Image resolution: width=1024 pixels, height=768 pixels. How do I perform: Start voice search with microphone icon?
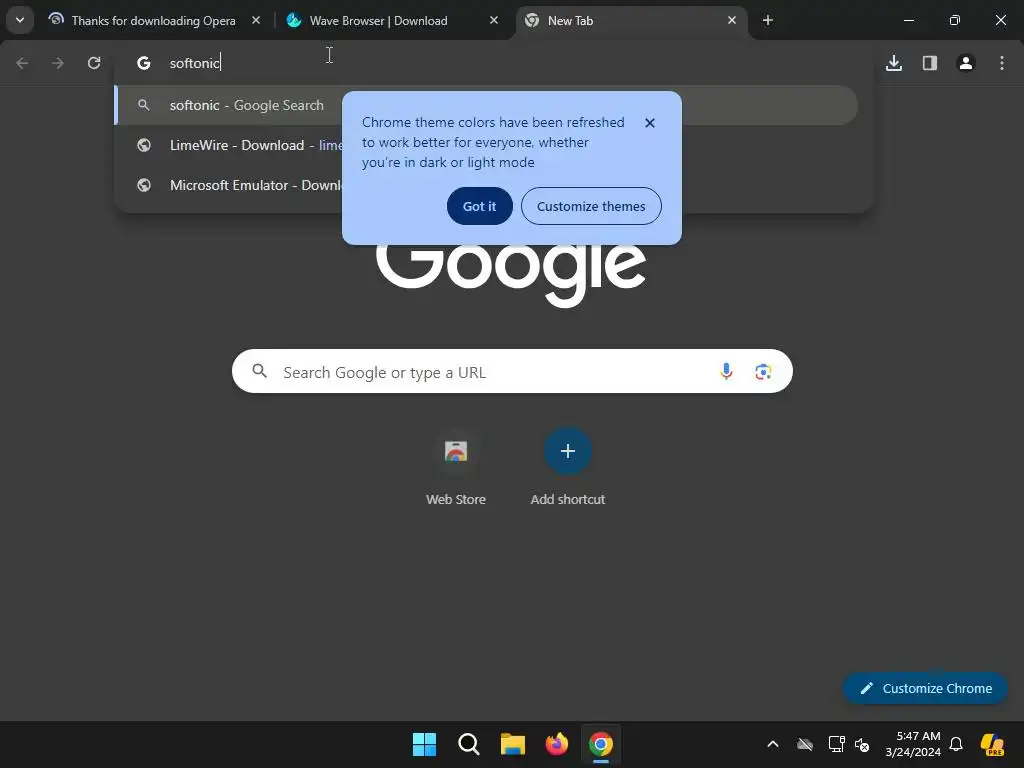pyautogui.click(x=726, y=372)
